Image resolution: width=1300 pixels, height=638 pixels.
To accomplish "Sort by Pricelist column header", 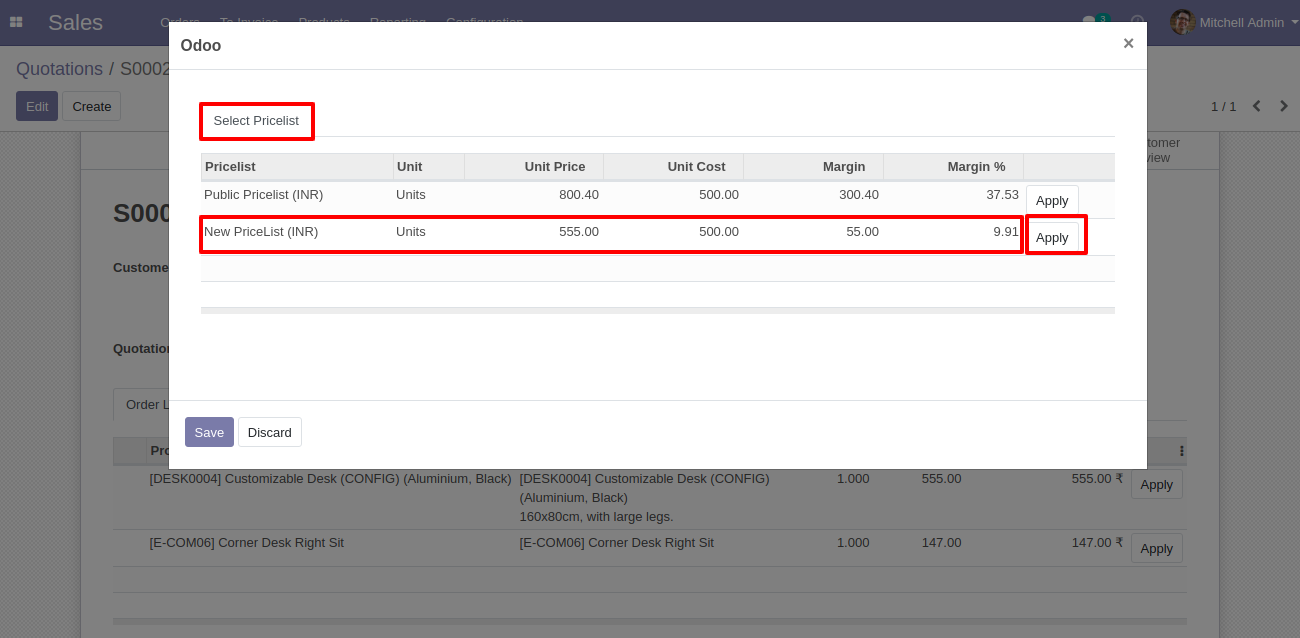I will (x=297, y=167).
